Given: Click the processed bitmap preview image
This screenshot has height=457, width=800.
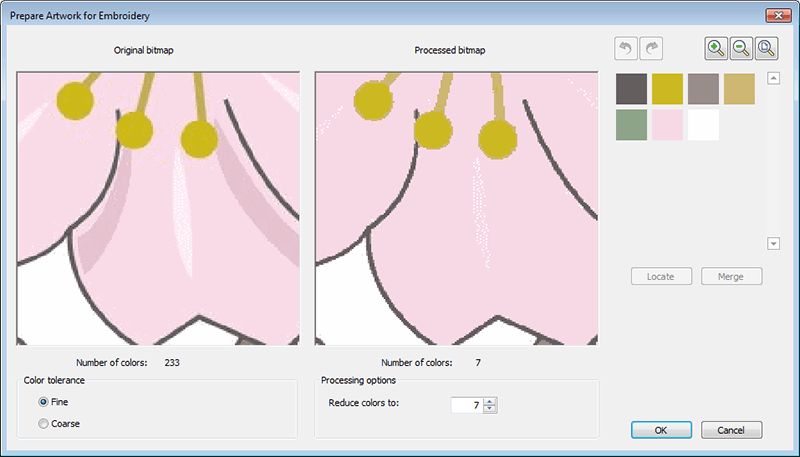Looking at the screenshot, I should click(x=456, y=208).
